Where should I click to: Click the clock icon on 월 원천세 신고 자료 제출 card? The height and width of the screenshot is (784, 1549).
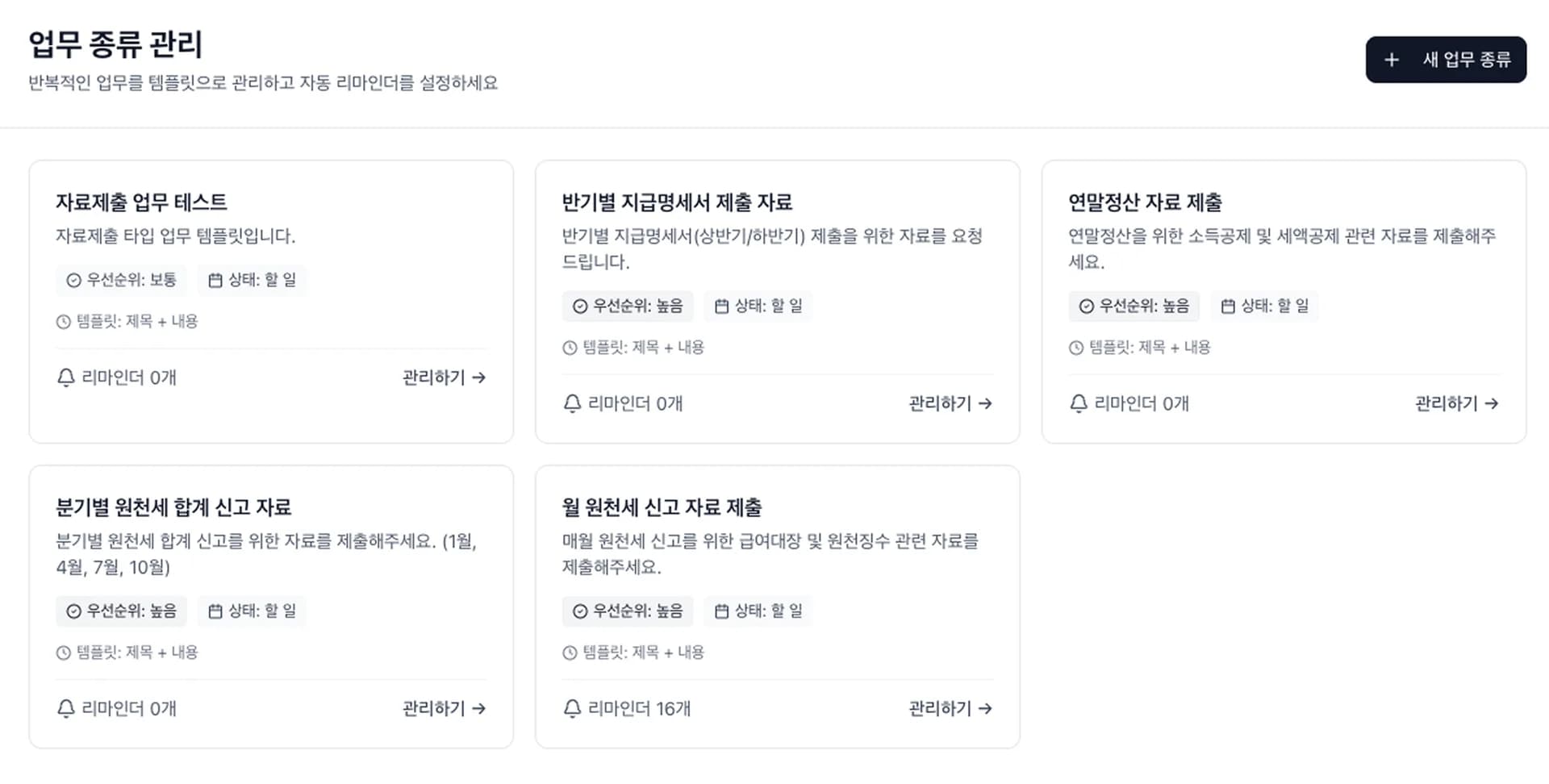pyautogui.click(x=570, y=653)
